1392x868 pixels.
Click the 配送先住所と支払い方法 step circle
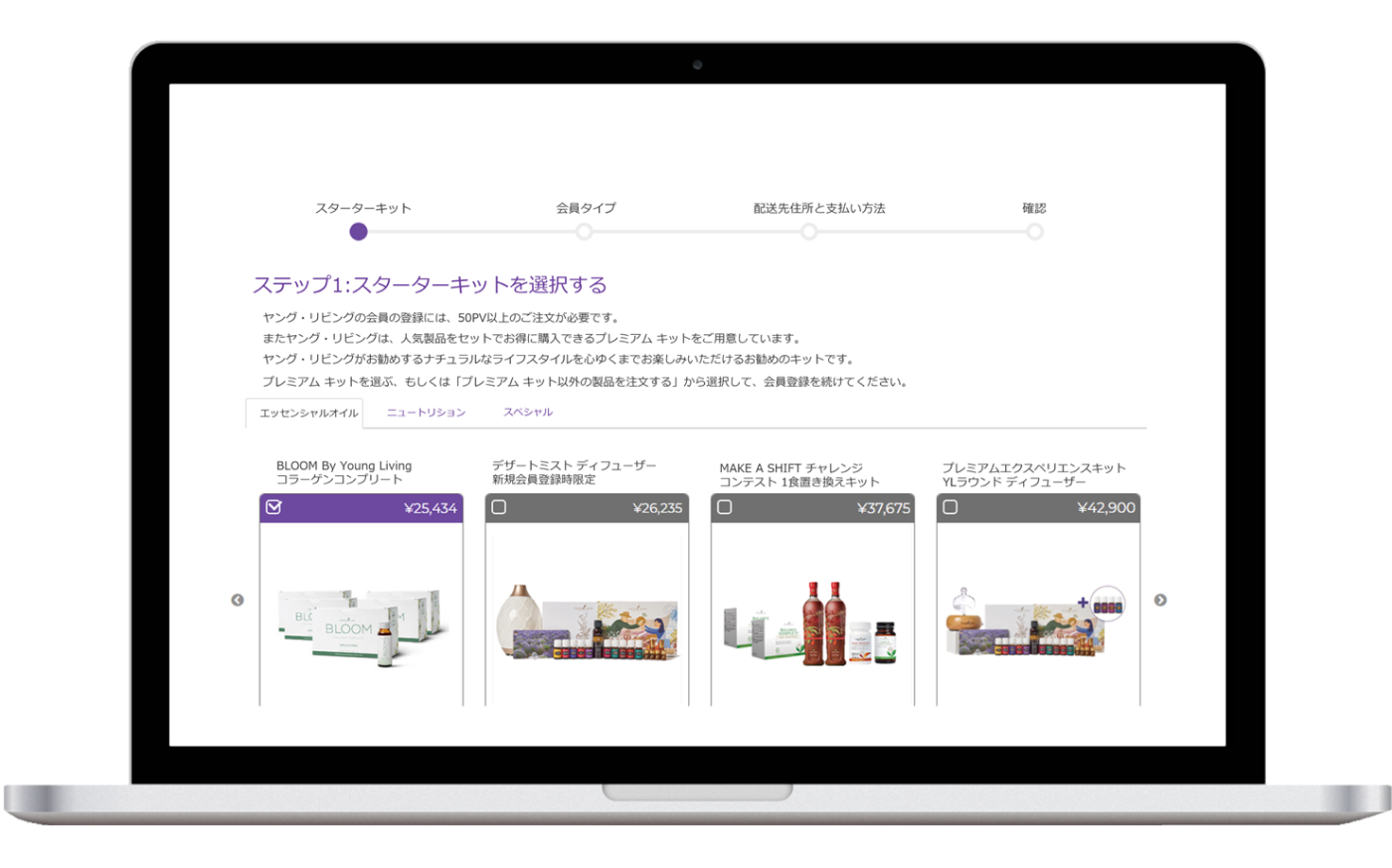tap(809, 232)
